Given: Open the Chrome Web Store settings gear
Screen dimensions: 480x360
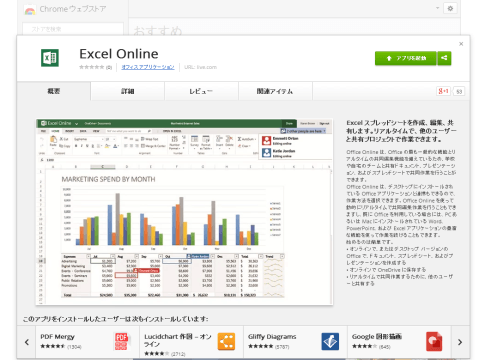Looking at the screenshot, I should pos(450,8).
